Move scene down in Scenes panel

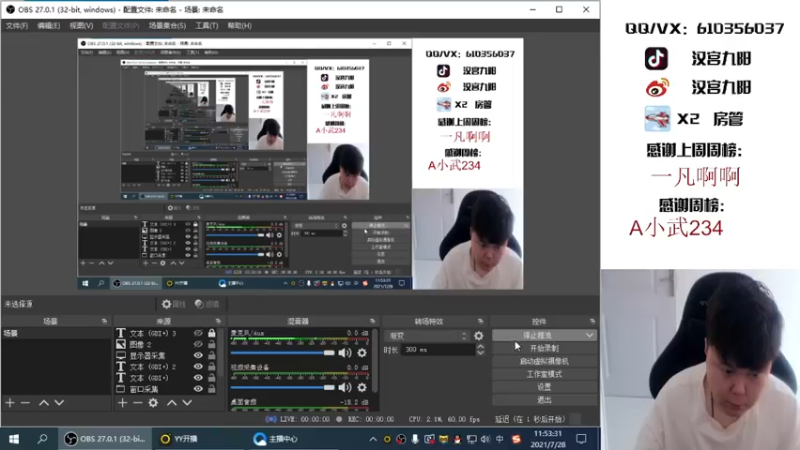click(x=59, y=403)
